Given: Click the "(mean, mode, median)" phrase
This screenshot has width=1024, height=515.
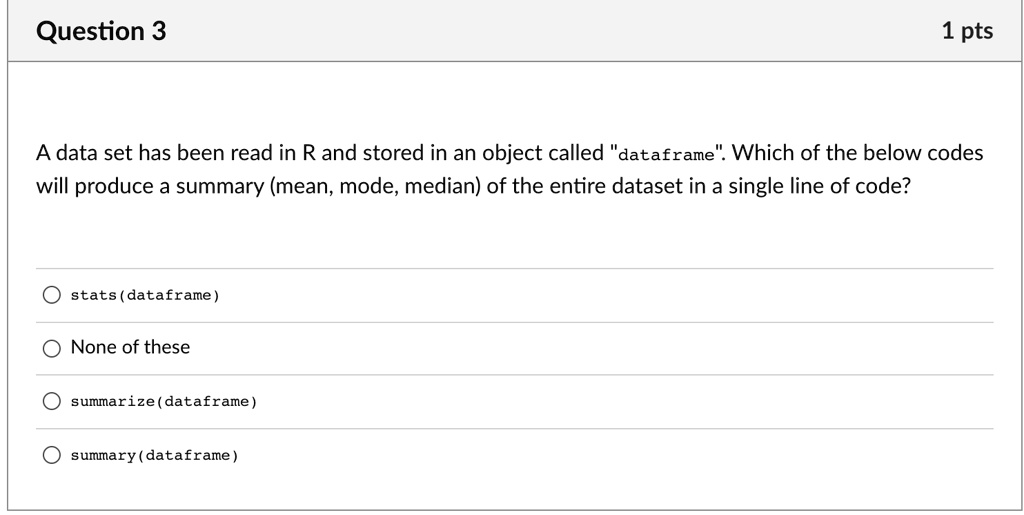Looking at the screenshot, I should 376,188.
